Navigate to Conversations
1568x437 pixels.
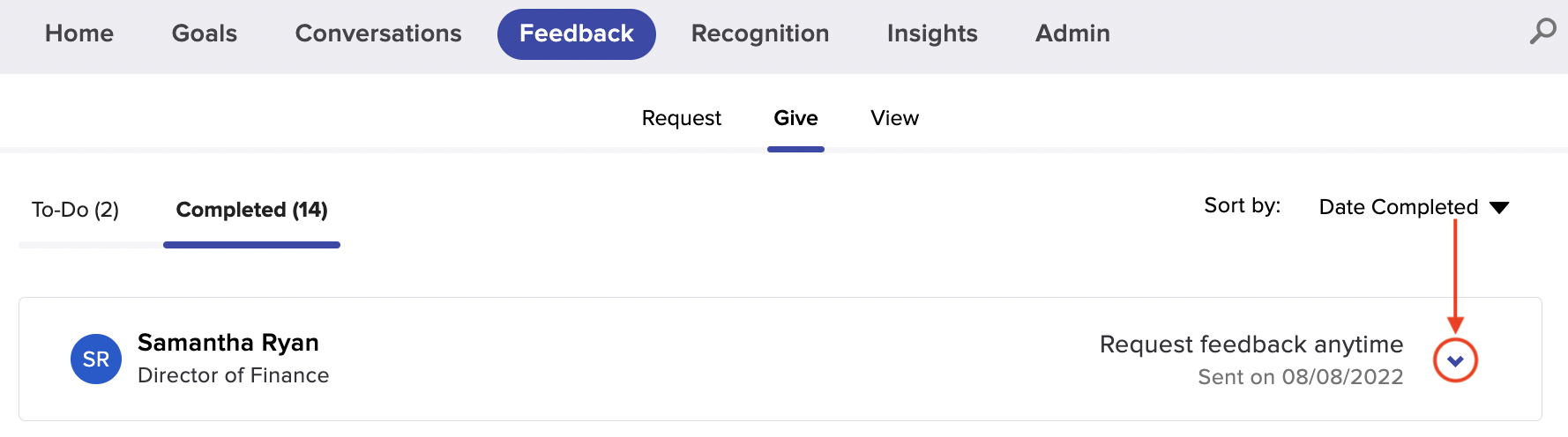pyautogui.click(x=378, y=33)
